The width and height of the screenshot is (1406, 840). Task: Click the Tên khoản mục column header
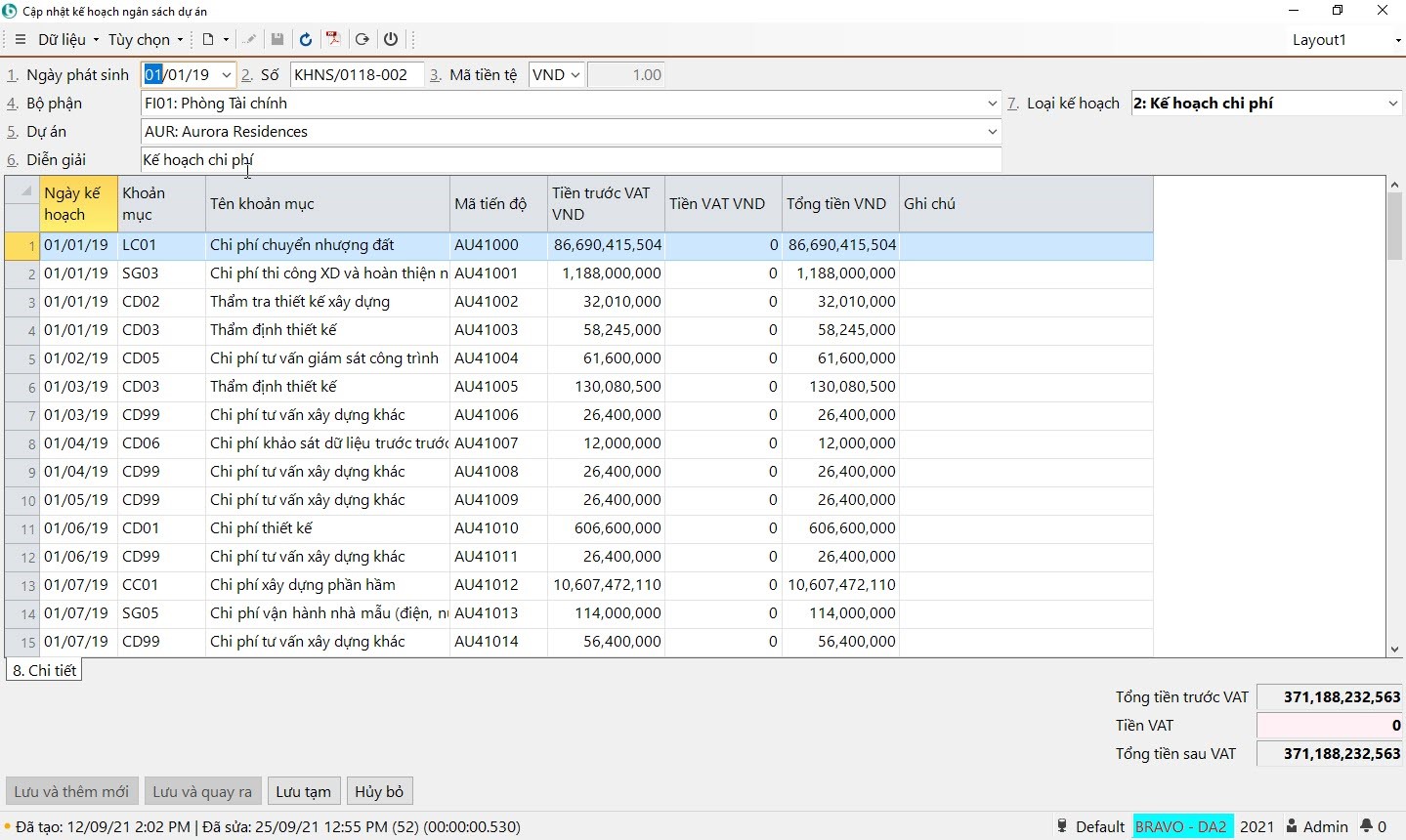pyautogui.click(x=328, y=204)
